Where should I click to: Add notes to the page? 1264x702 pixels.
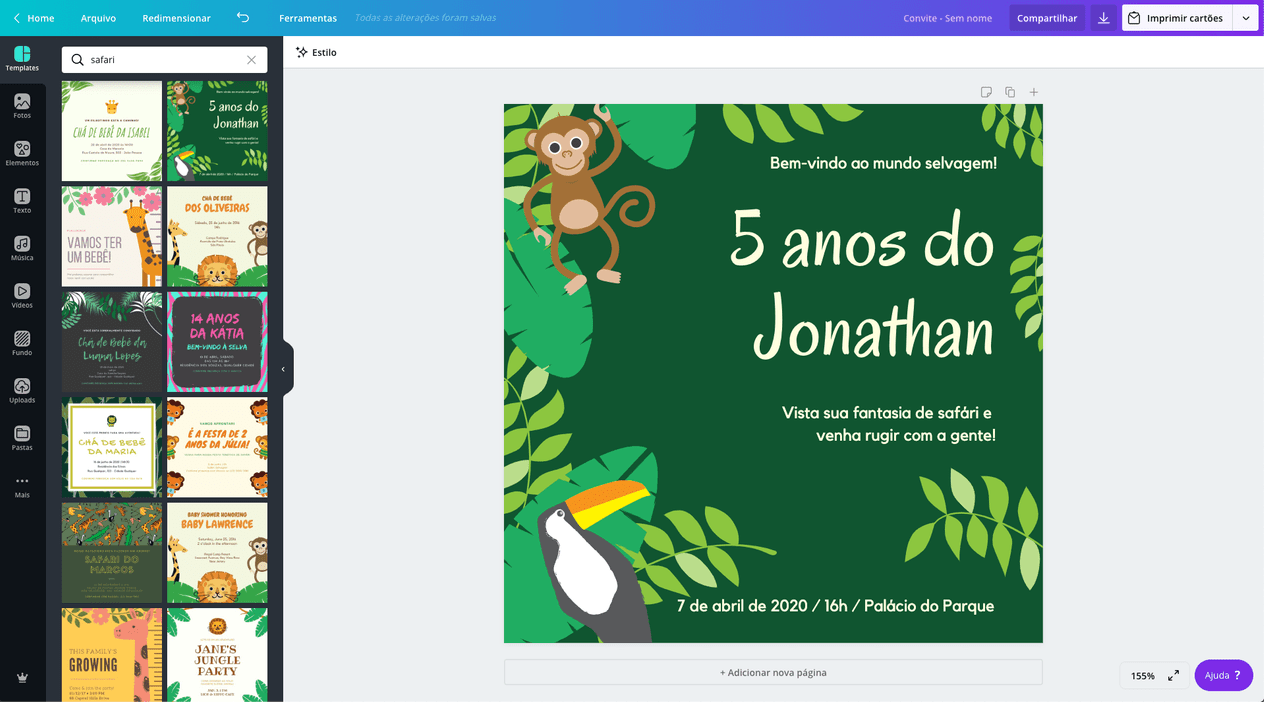click(x=986, y=92)
